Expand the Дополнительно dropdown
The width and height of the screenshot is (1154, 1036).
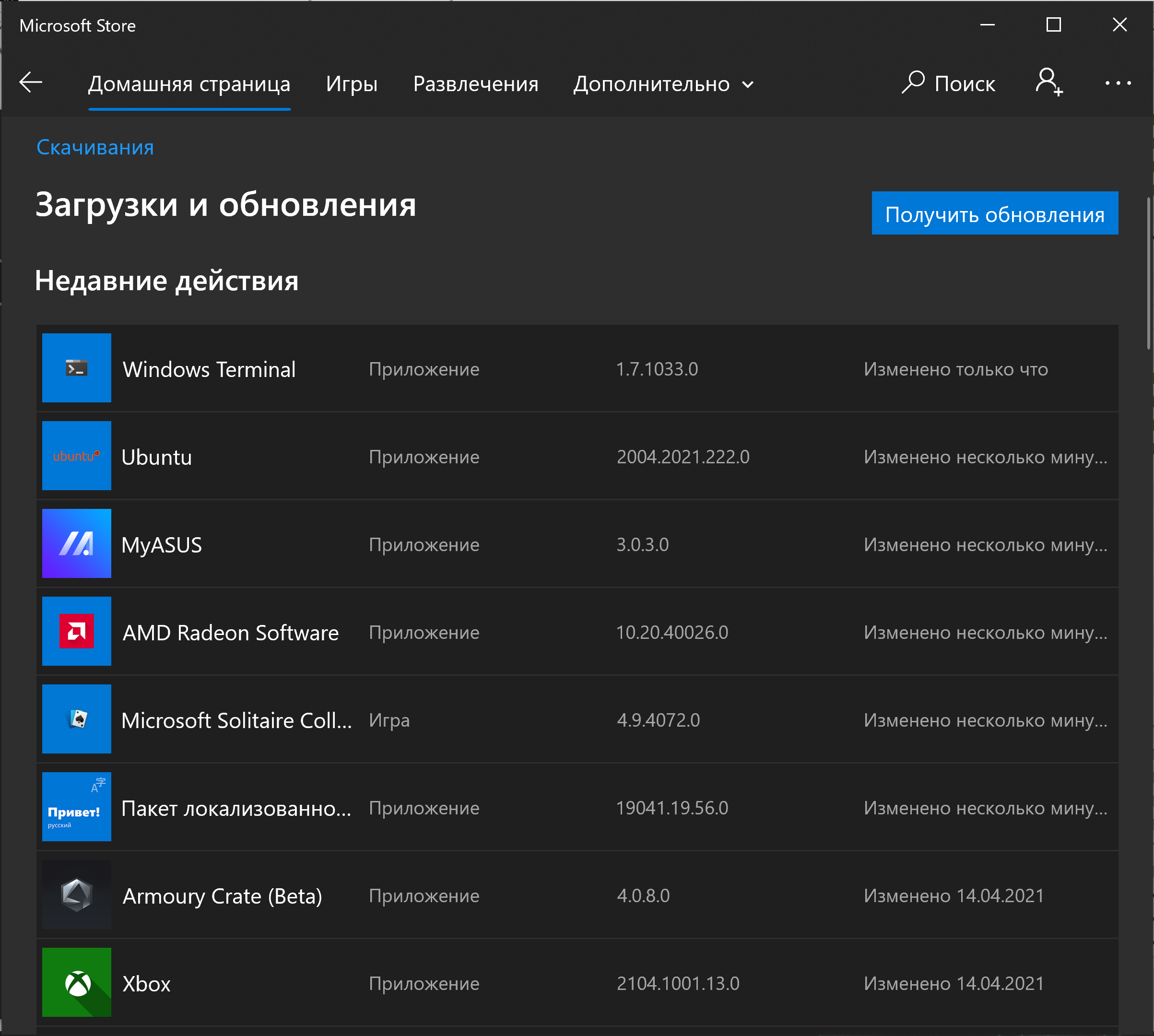pyautogui.click(x=663, y=84)
